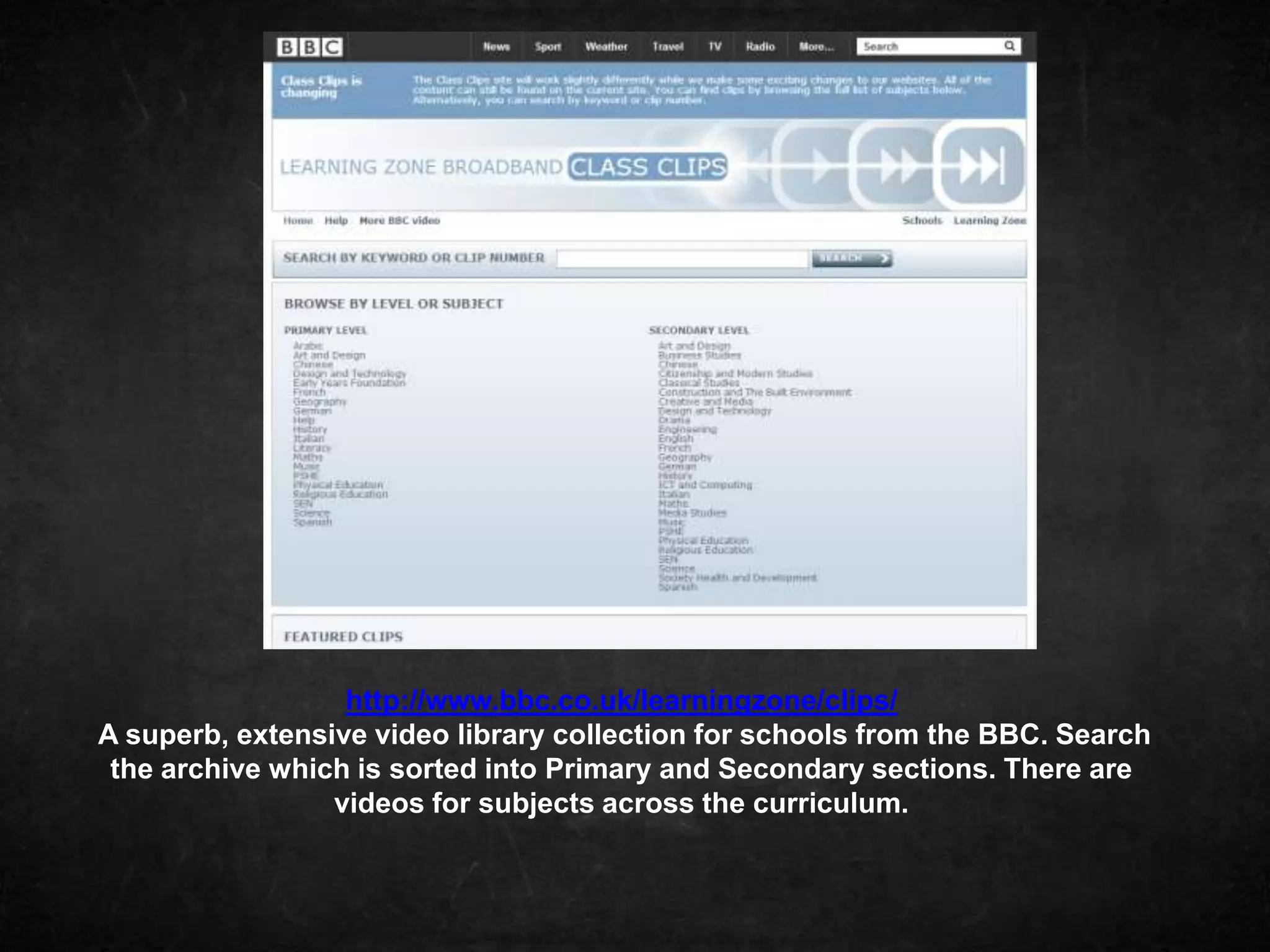Expand the More... menu
This screenshot has width=1270, height=952.
click(x=817, y=46)
